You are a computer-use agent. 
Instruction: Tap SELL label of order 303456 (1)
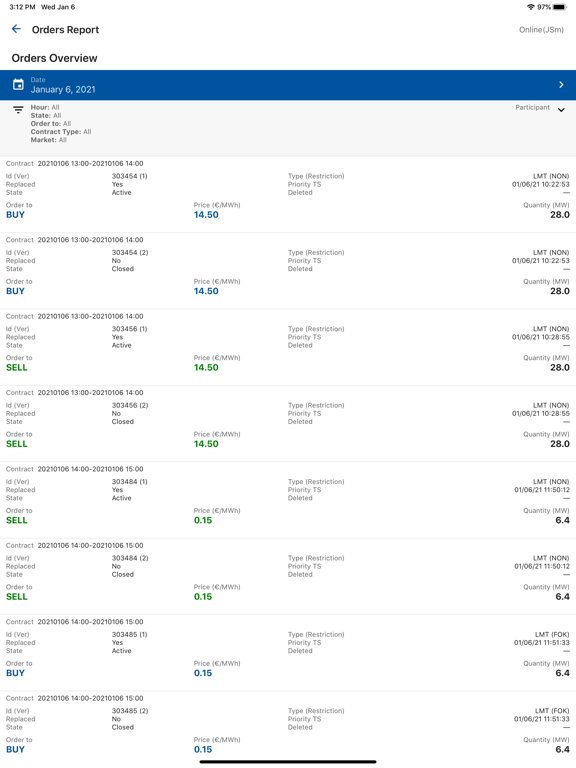[17, 367]
